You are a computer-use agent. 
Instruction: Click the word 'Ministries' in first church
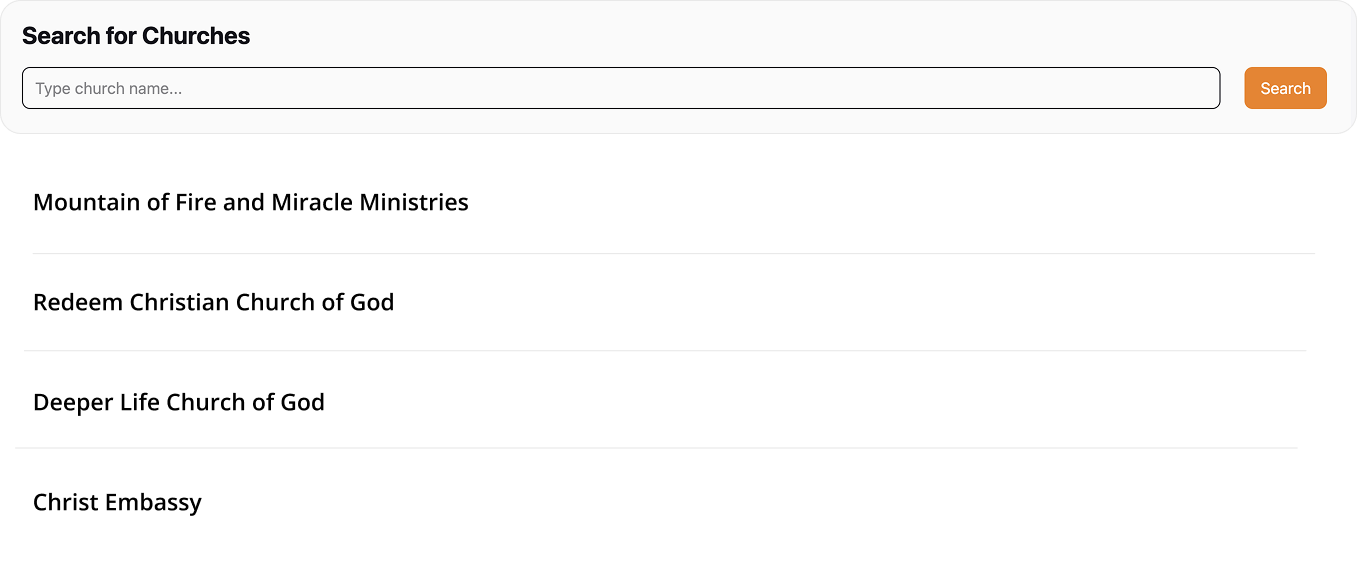tap(414, 202)
